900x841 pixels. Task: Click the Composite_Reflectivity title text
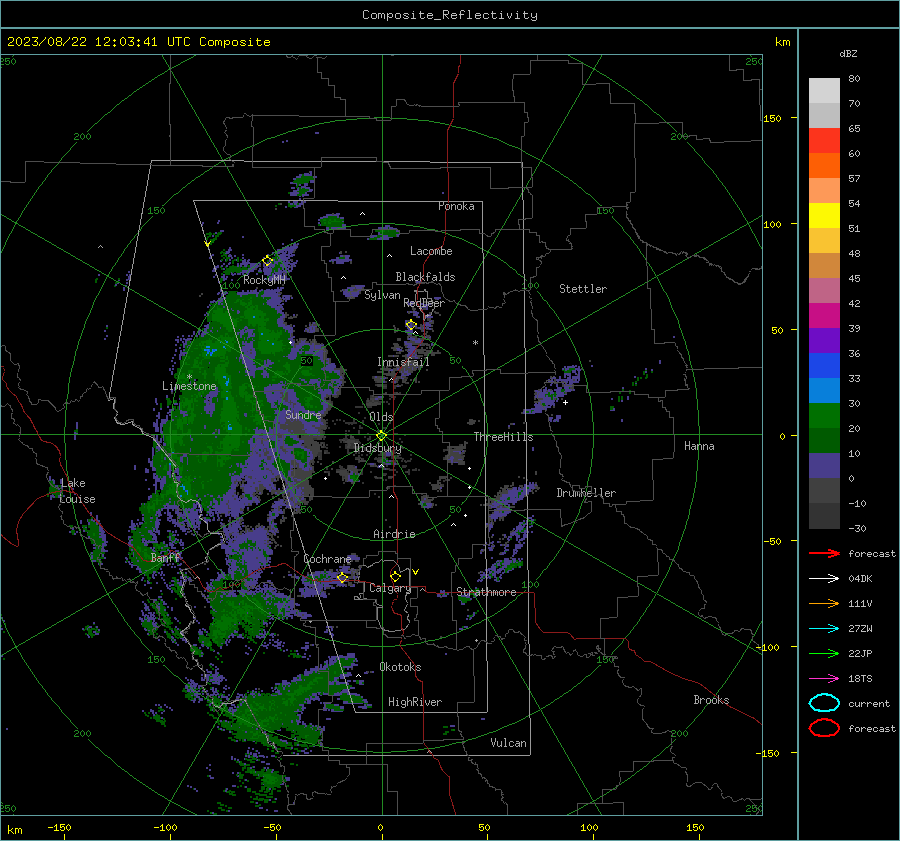pyautogui.click(x=450, y=15)
